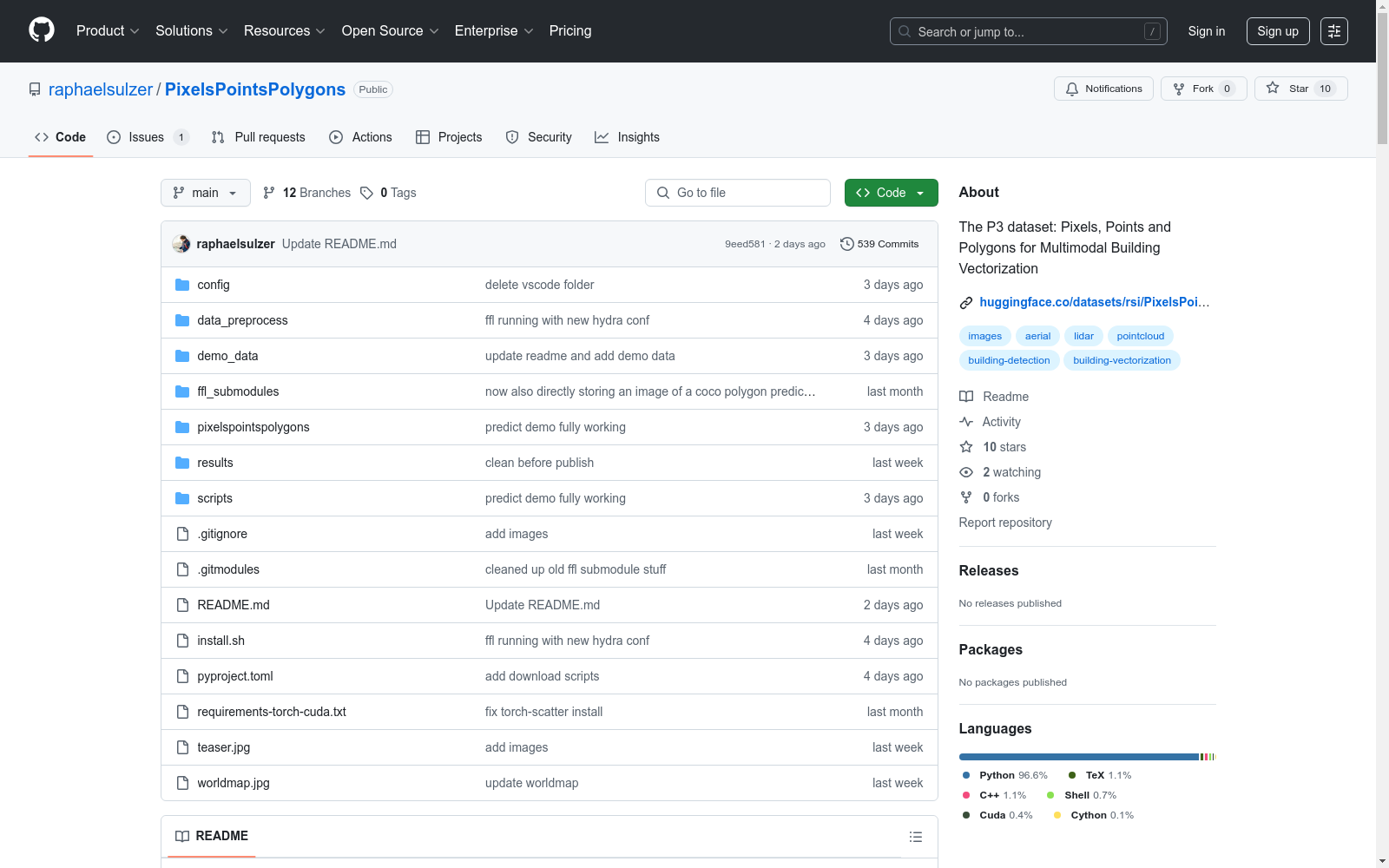The image size is (1389, 868).
Task: Click the teaser.jpg file icon
Action: pos(182,747)
